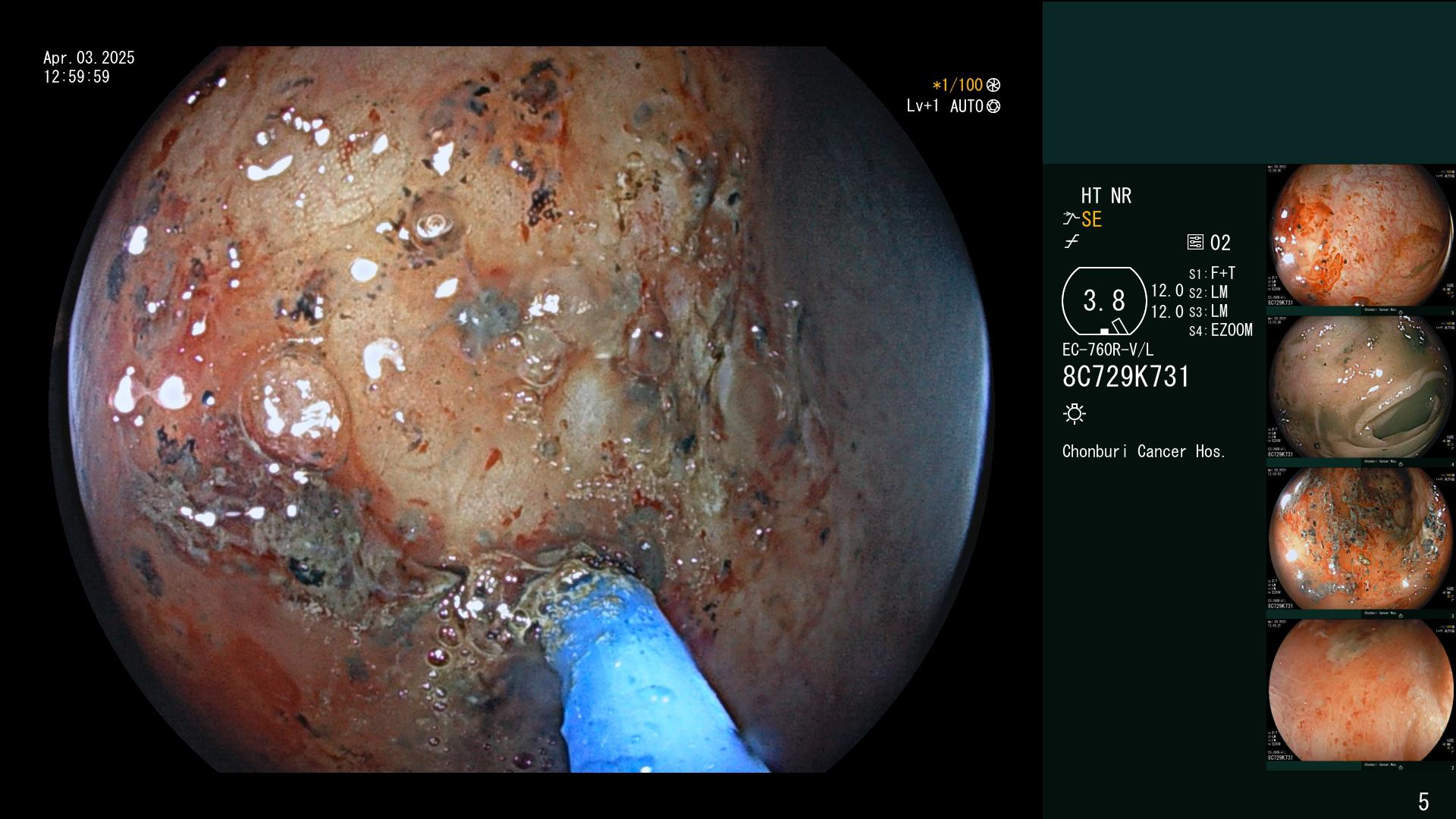
Task: Click the SE enhancement label
Action: click(1091, 220)
